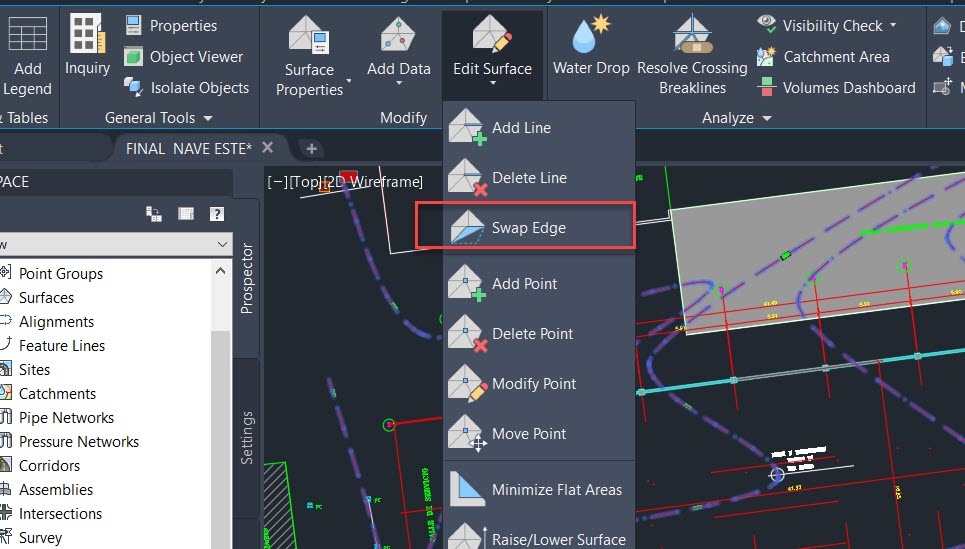Select Catchments in Prospector tree
Image resolution: width=965 pixels, height=549 pixels.
(57, 393)
